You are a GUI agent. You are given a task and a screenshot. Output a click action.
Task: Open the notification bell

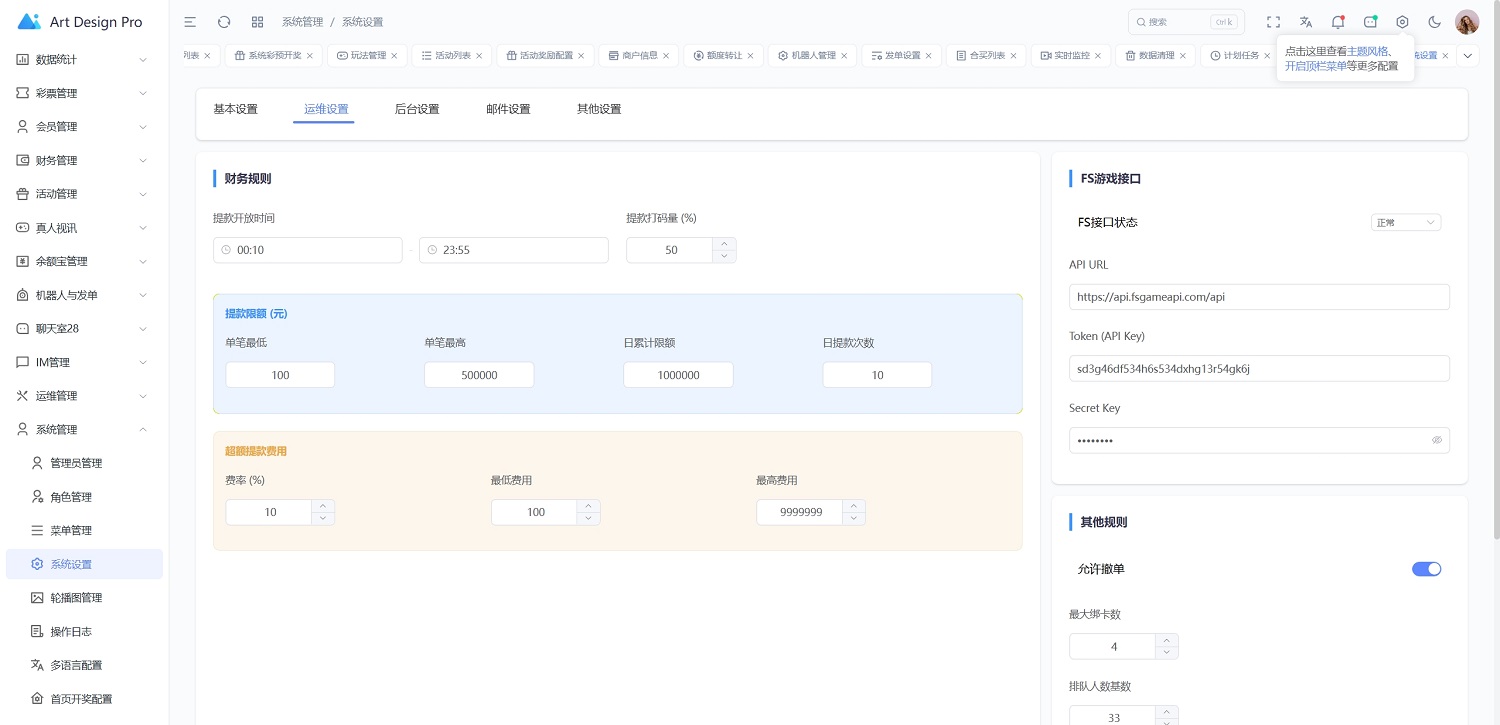(1337, 22)
